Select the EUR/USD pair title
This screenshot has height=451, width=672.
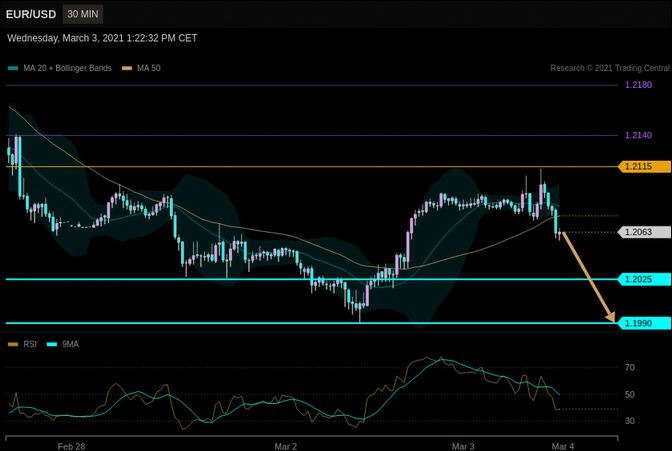pos(31,14)
